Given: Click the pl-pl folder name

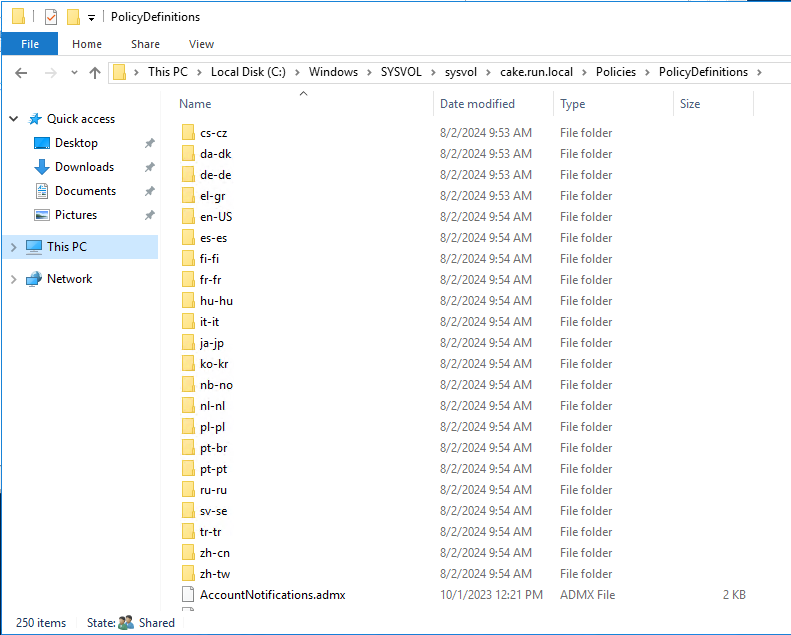Looking at the screenshot, I should click(212, 427).
